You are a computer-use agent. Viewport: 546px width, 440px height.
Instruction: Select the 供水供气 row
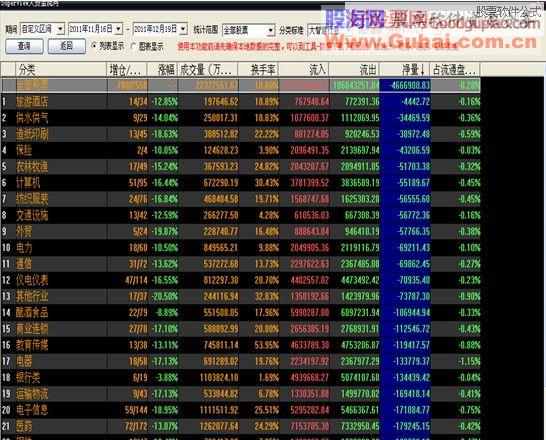pos(241,118)
